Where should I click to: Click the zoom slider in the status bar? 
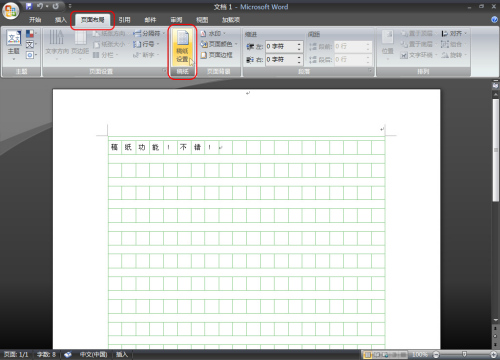point(465,355)
